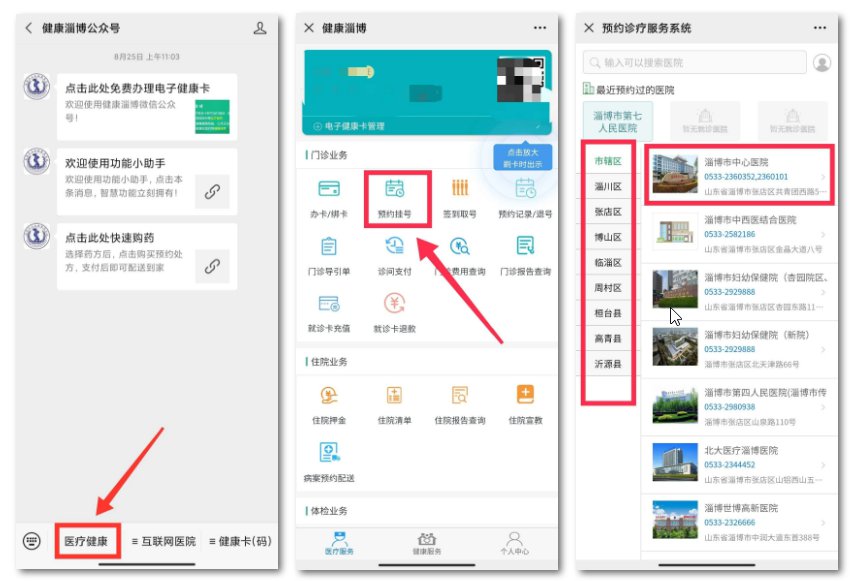Open 预约挂号 appointment registration
This screenshot has height=581, width=860.
[x=395, y=198]
